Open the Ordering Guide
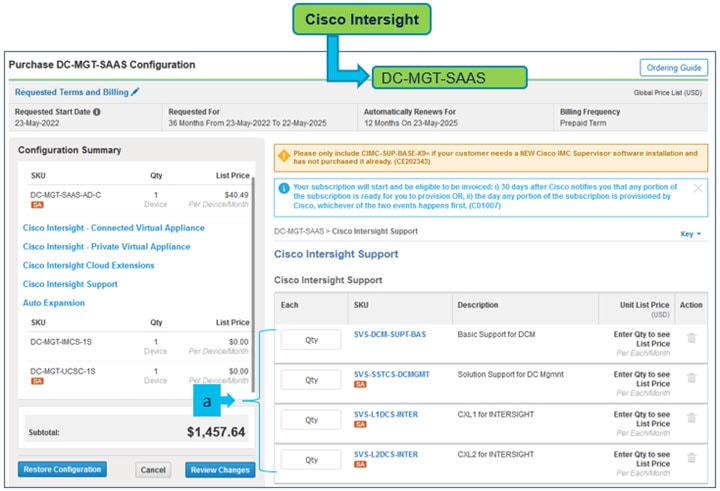Viewport: 720px width, 491px height. click(674, 68)
